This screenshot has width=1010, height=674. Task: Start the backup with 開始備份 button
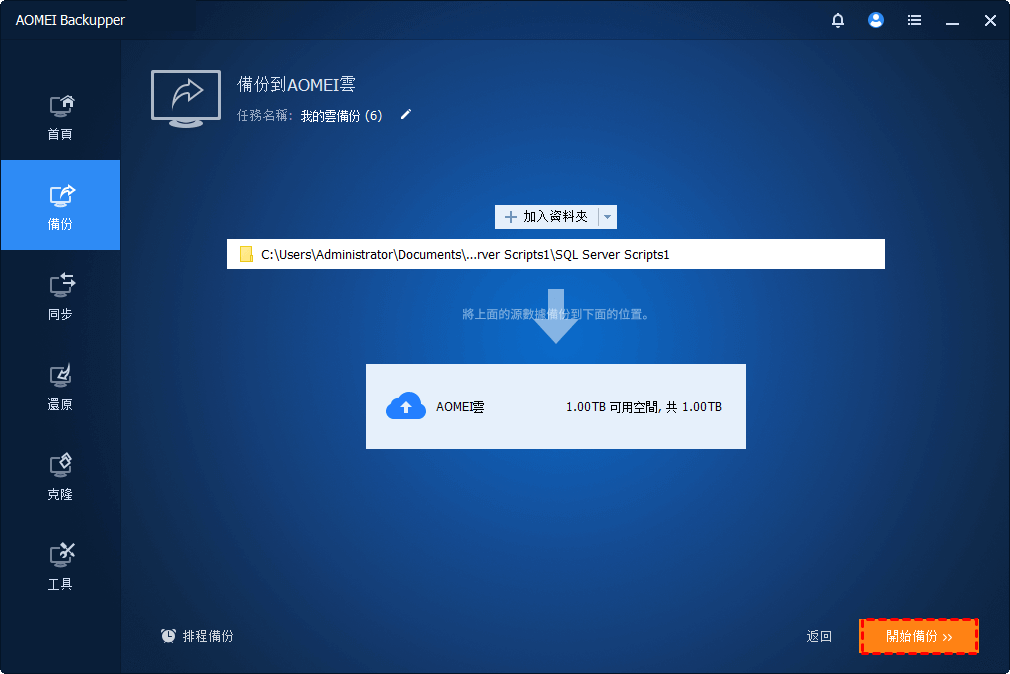(919, 637)
